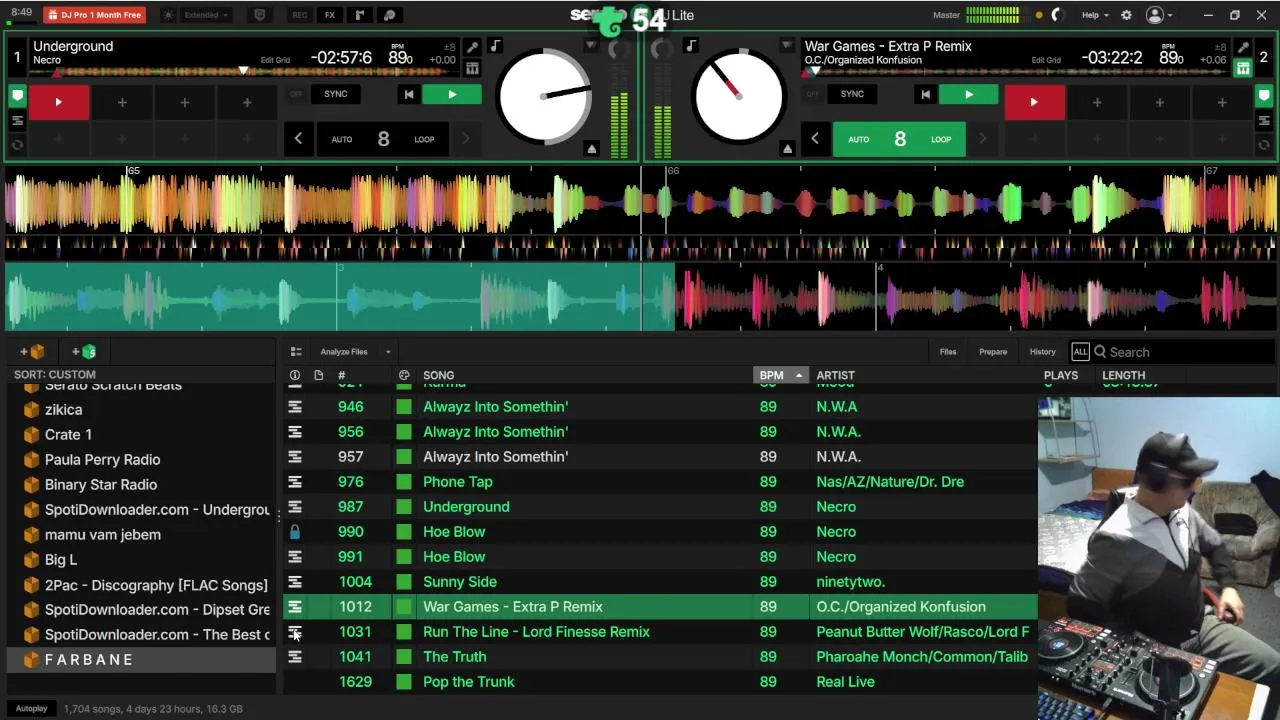Screen dimensions: 1280x720
Task: Disable deck 2 active auto loop 8
Action: coord(900,140)
